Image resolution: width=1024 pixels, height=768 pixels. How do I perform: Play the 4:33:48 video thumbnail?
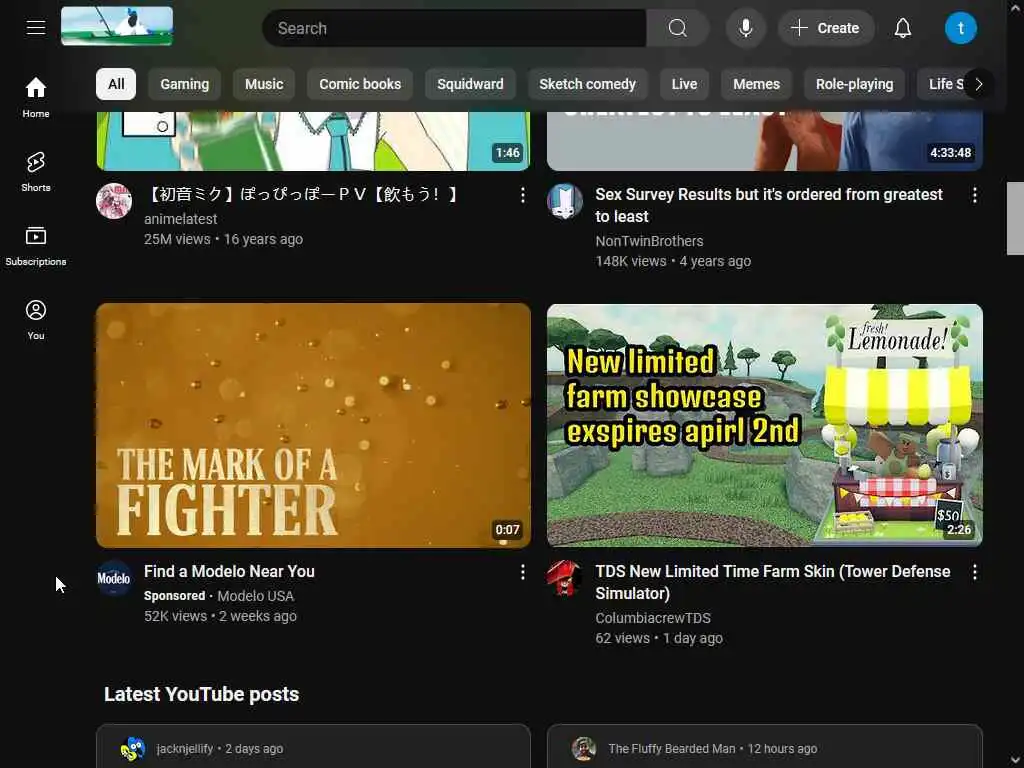pos(765,141)
